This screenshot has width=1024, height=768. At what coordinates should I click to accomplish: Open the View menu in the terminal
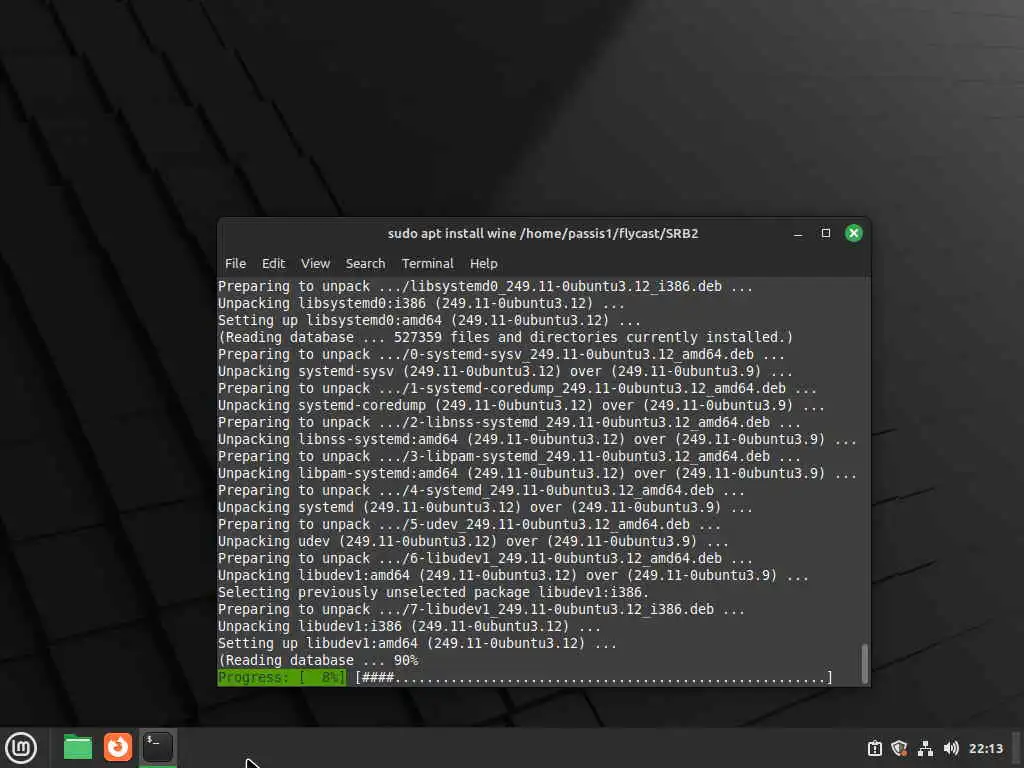[x=315, y=264]
